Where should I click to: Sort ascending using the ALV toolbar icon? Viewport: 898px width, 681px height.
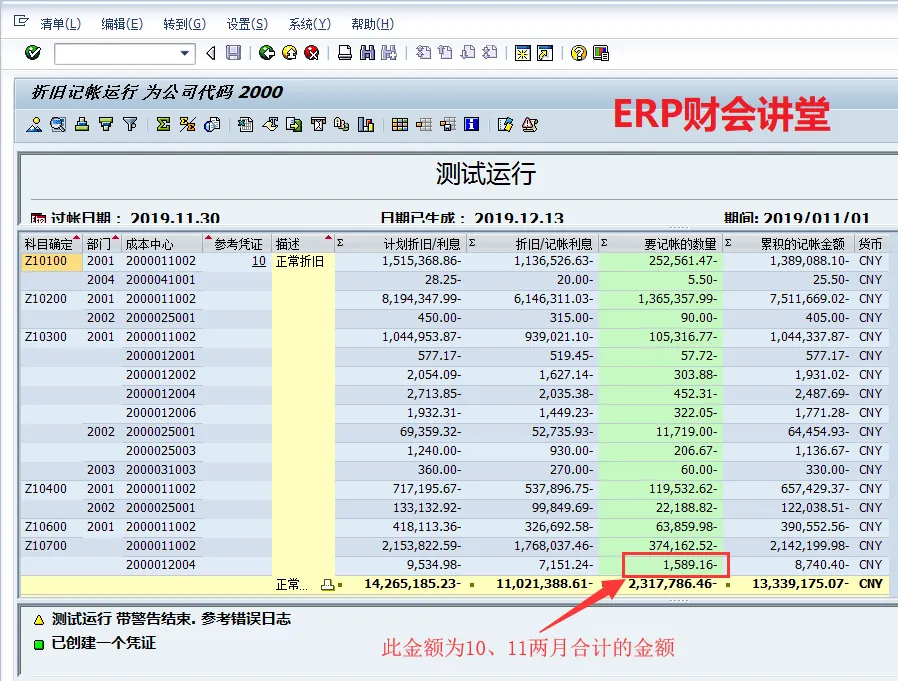tap(82, 124)
